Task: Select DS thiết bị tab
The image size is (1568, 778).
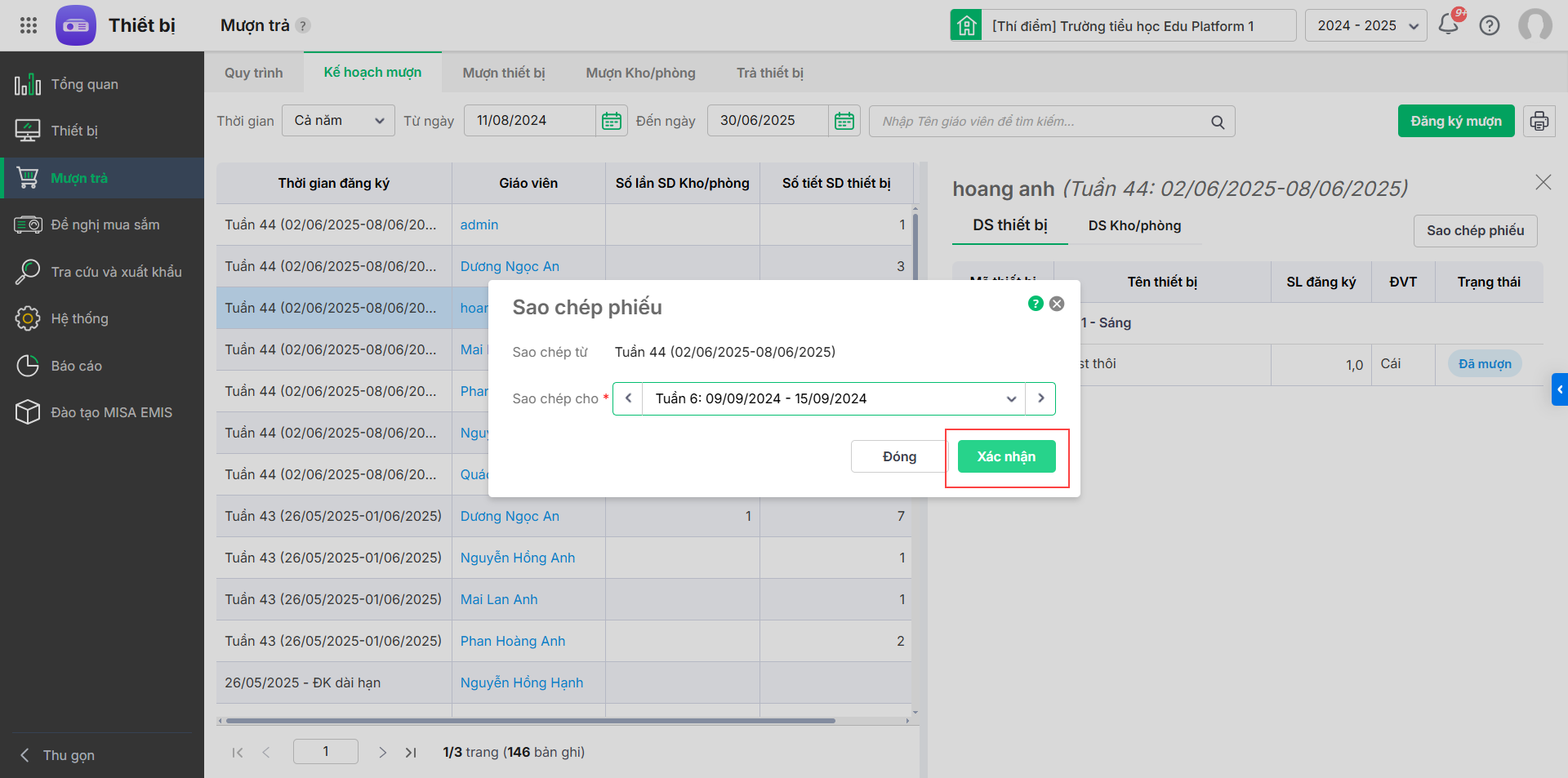Action: coord(1010,225)
